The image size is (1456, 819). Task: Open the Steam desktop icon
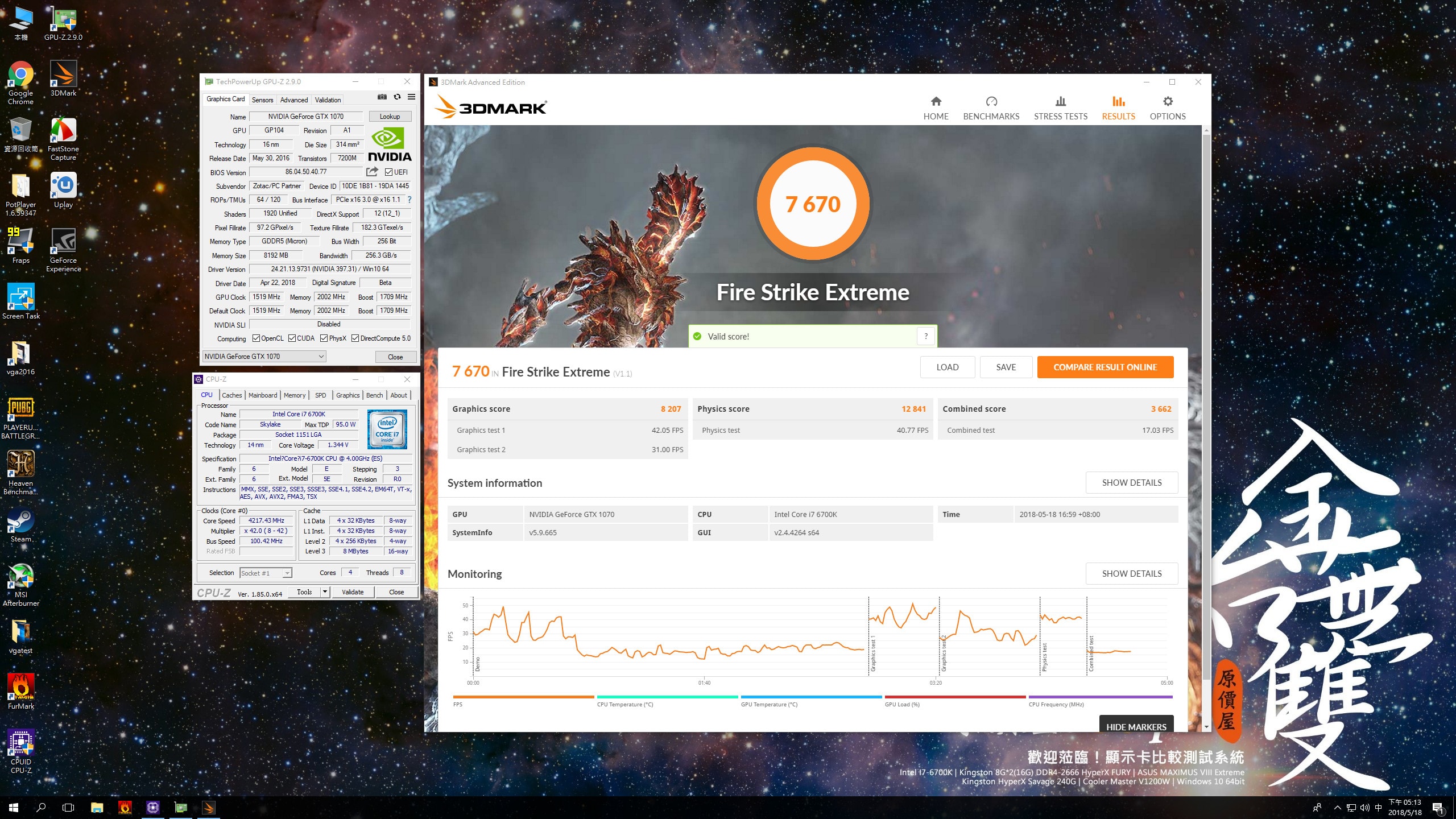(20, 524)
